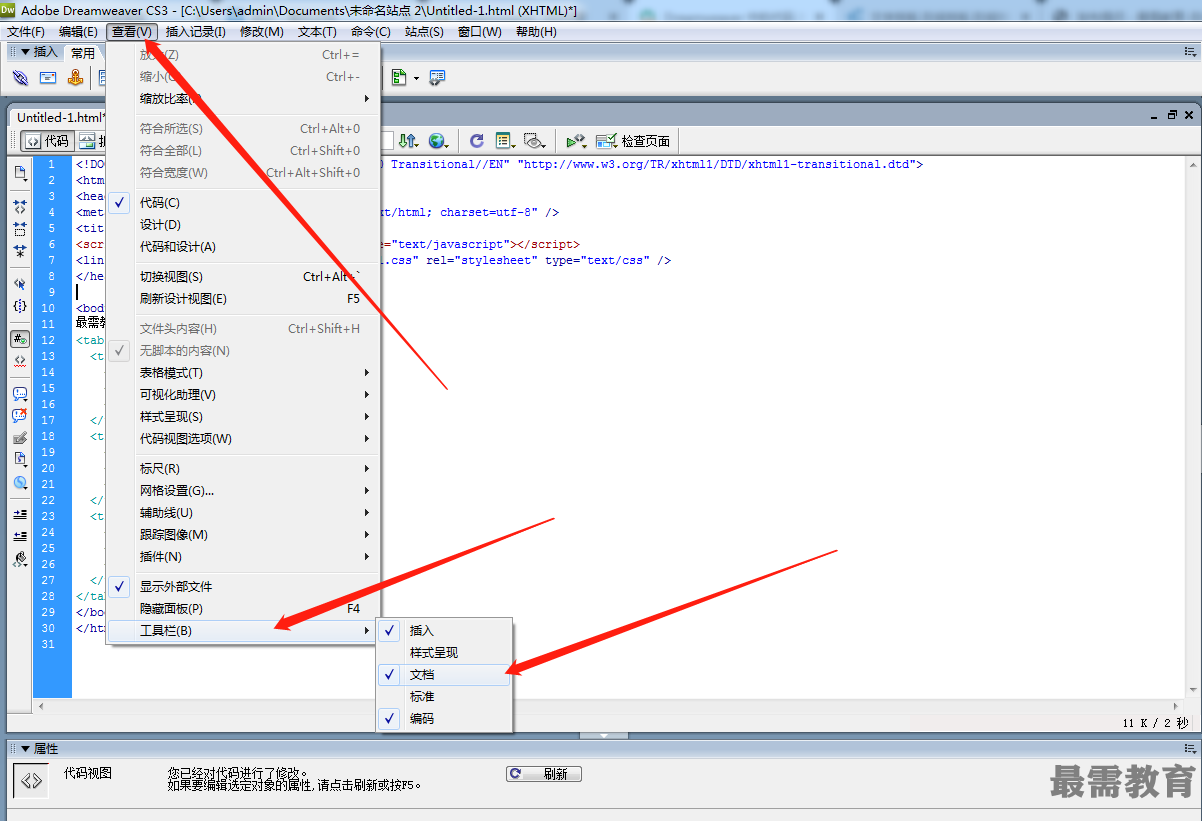Insert a named anchor
The image size is (1202, 821).
click(x=75, y=78)
